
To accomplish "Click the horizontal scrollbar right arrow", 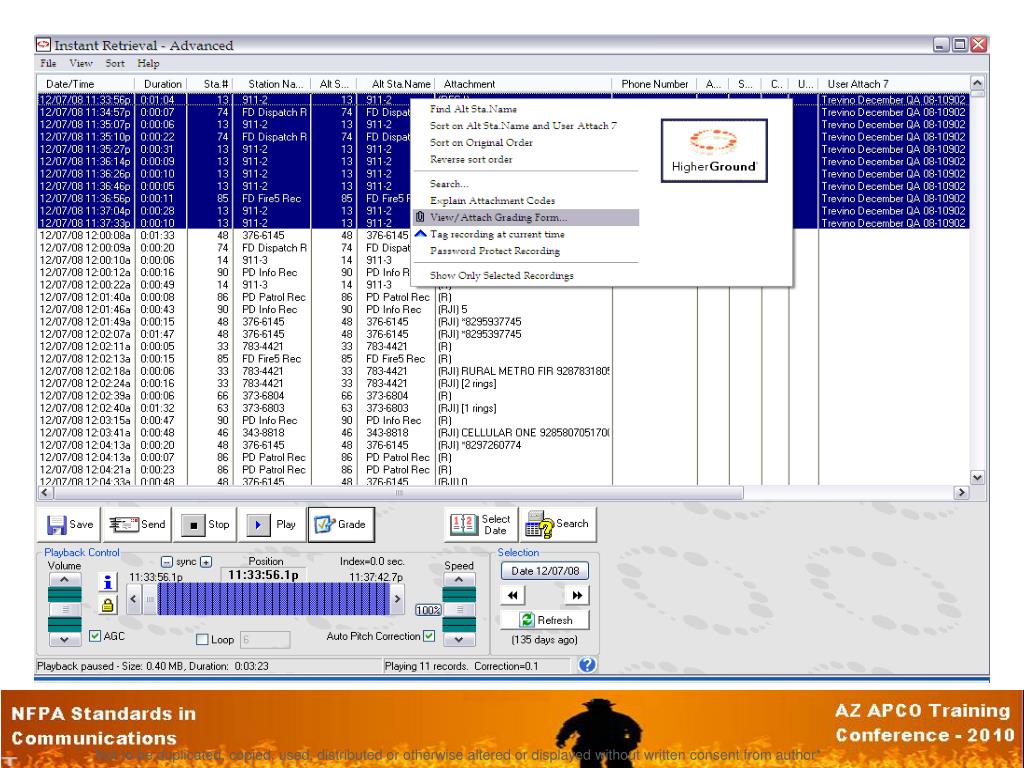I will (x=961, y=492).
